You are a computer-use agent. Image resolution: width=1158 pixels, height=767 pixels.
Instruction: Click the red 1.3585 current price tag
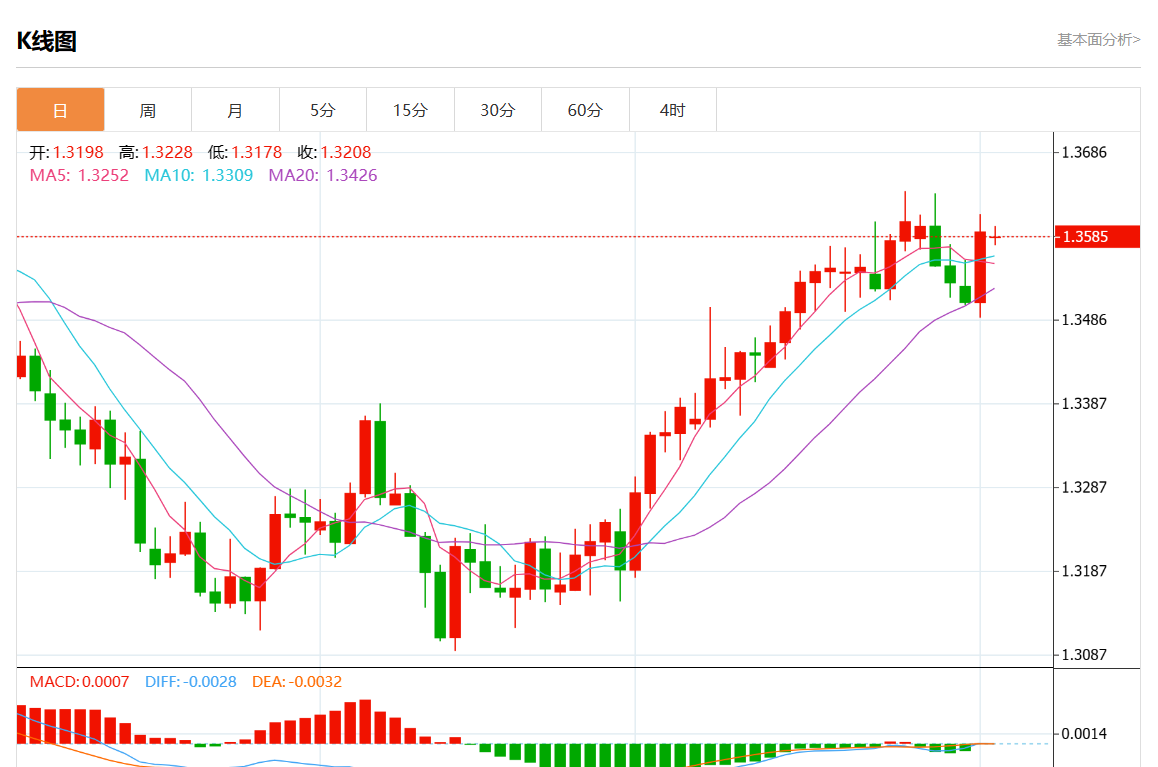click(1097, 237)
